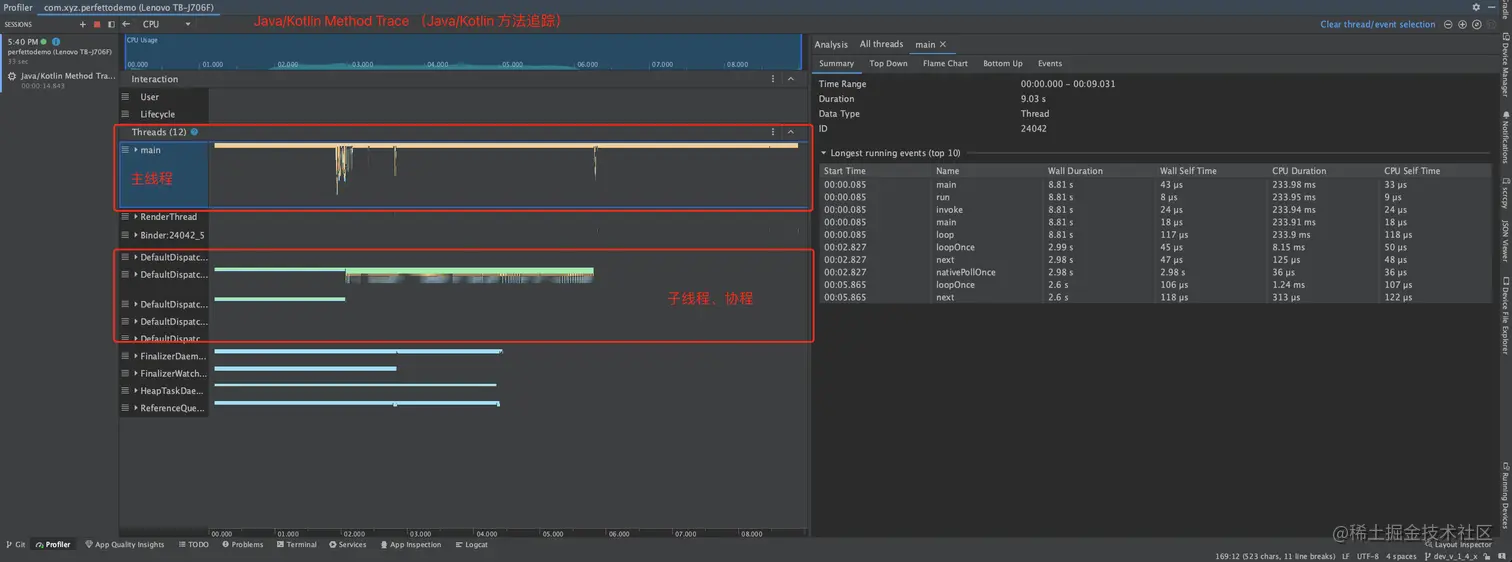Open the Services tool window
Screen dimensions: 1512x562
point(348,545)
